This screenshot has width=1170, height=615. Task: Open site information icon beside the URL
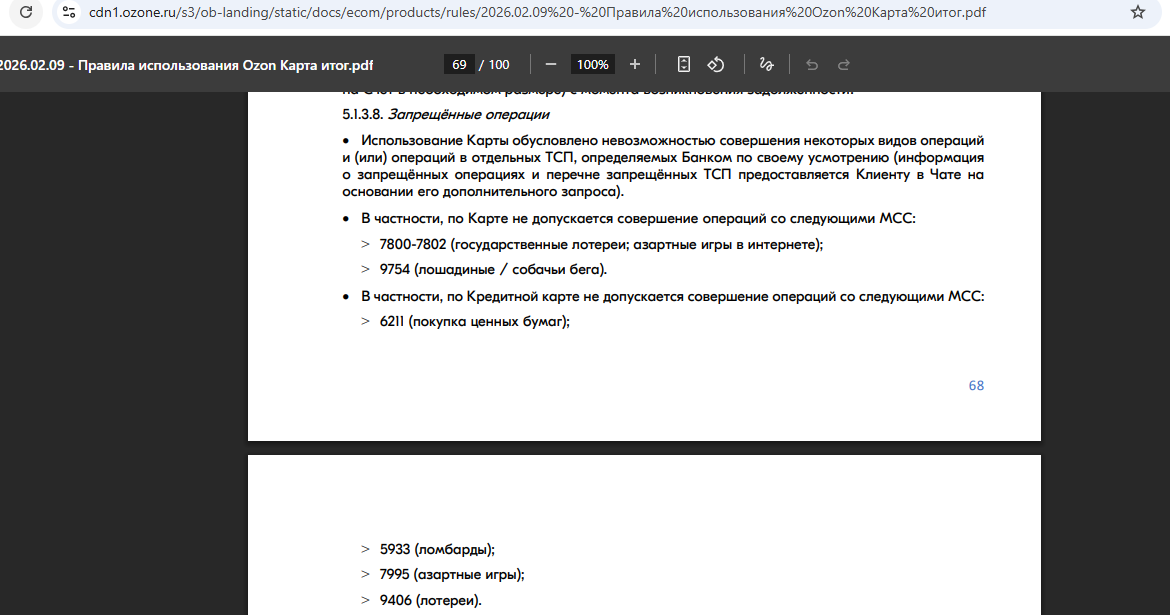point(68,13)
